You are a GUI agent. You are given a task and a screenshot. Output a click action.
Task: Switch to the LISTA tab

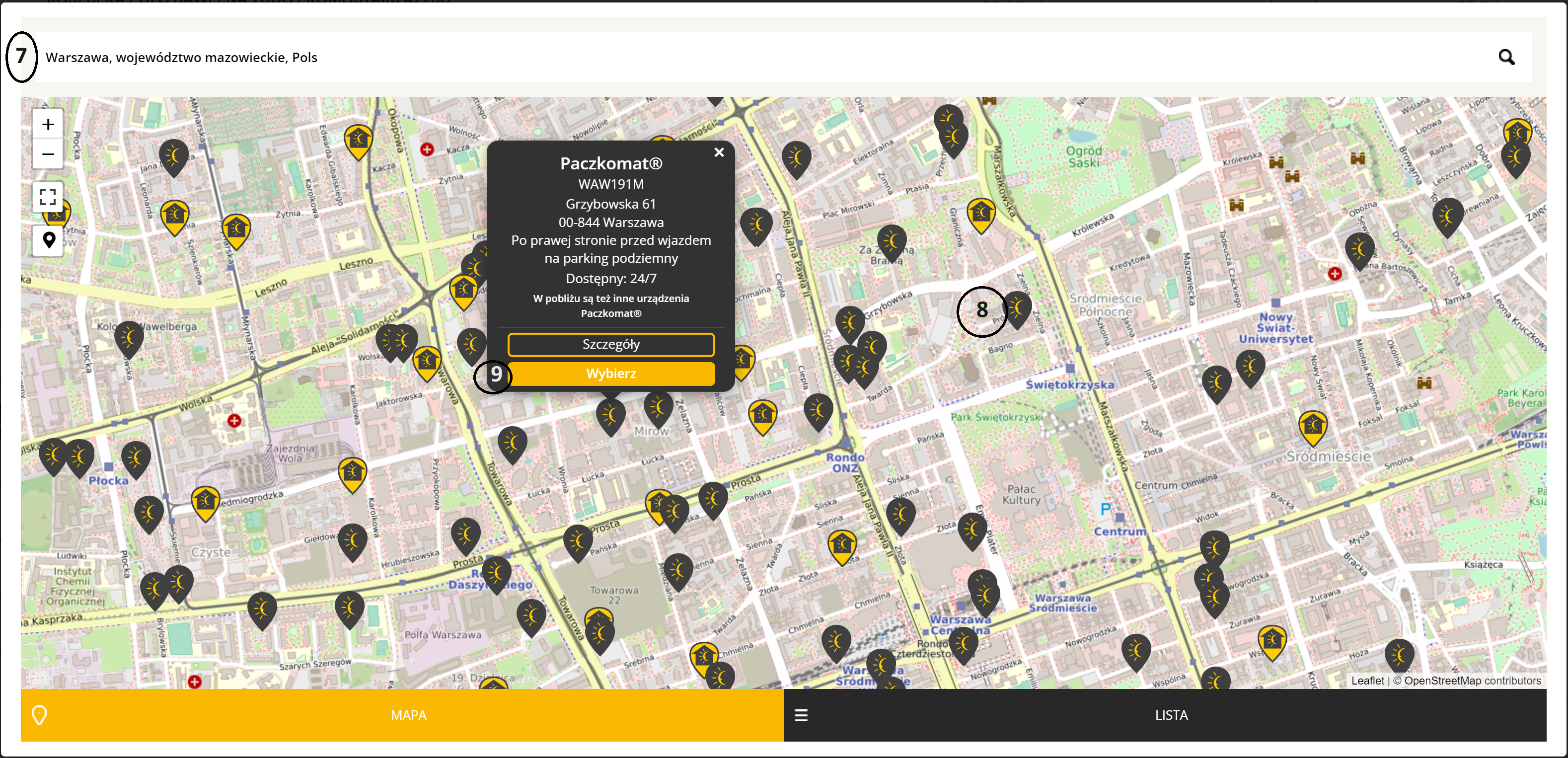(x=1171, y=715)
